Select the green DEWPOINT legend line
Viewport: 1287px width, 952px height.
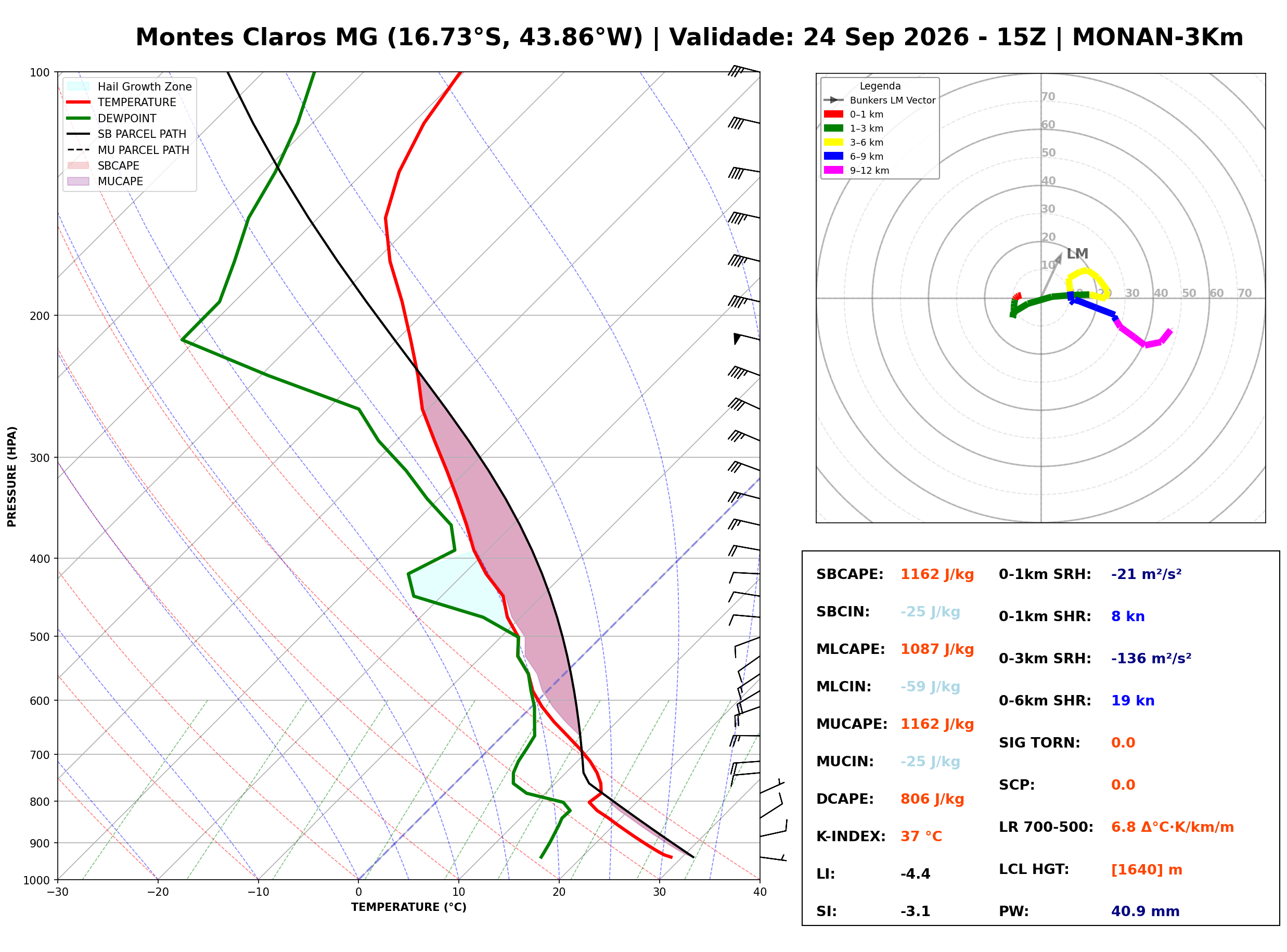[79, 118]
